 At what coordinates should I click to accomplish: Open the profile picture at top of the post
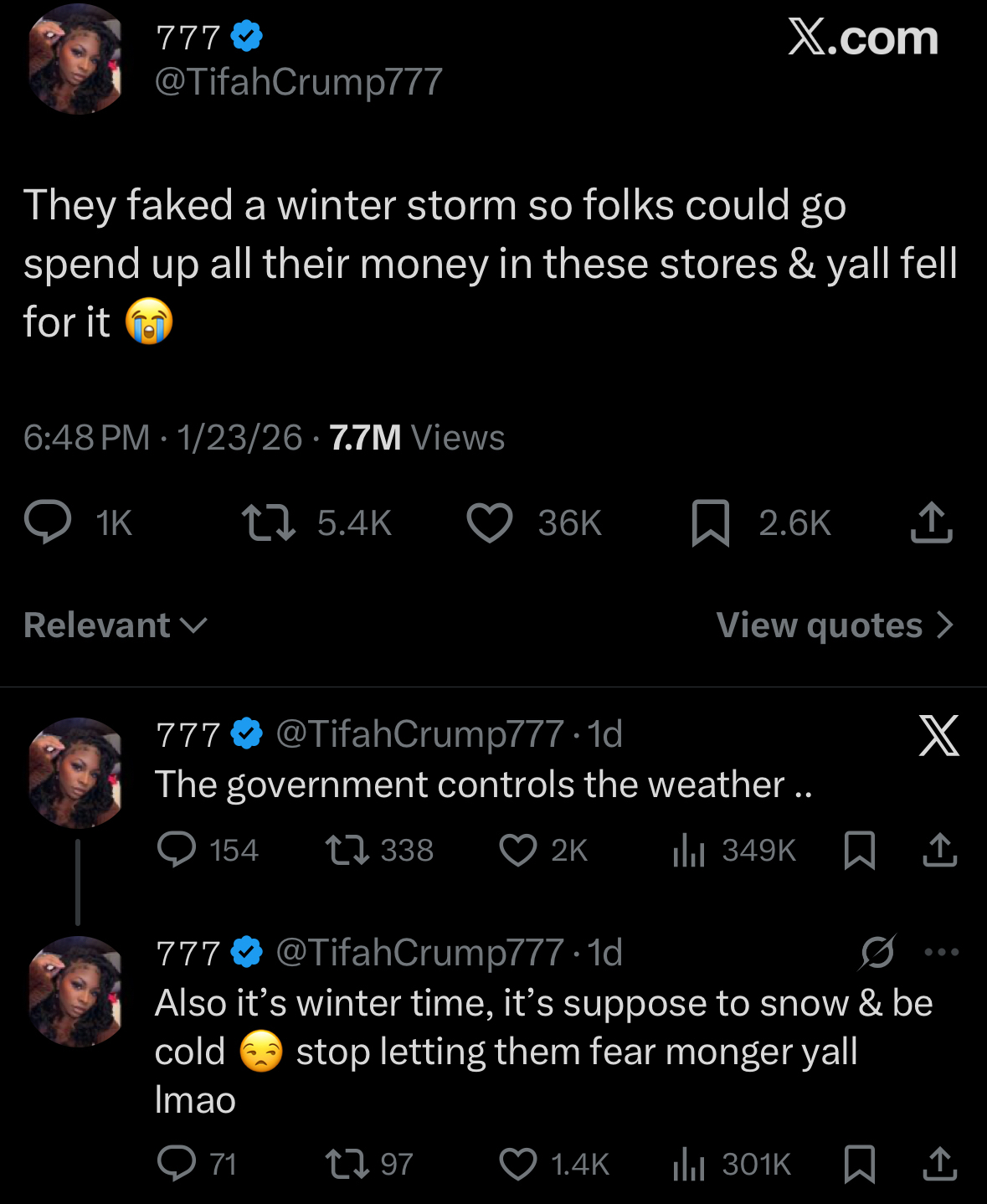point(75,59)
